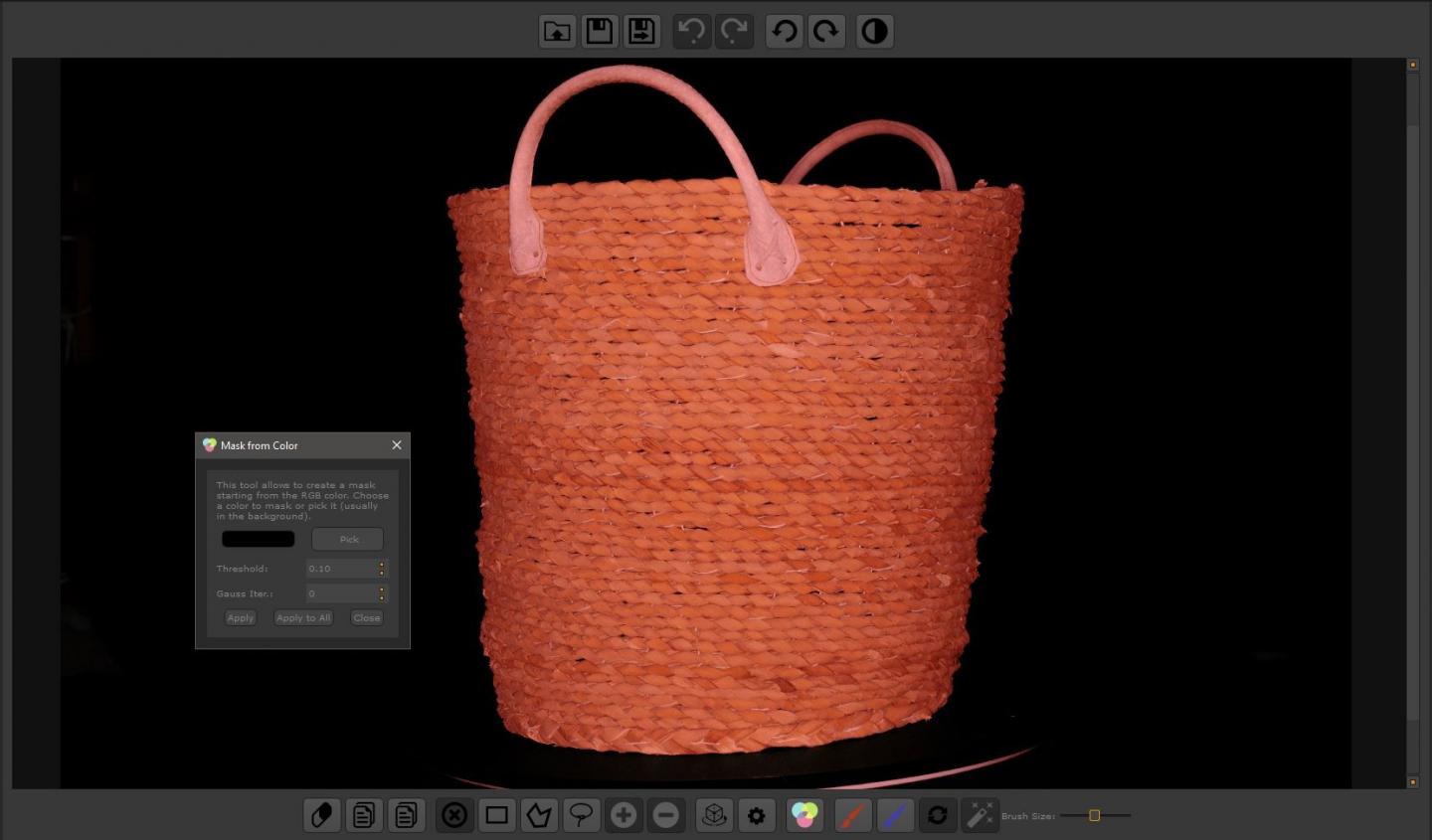Adjust the Brush Size slider handle

click(1094, 815)
